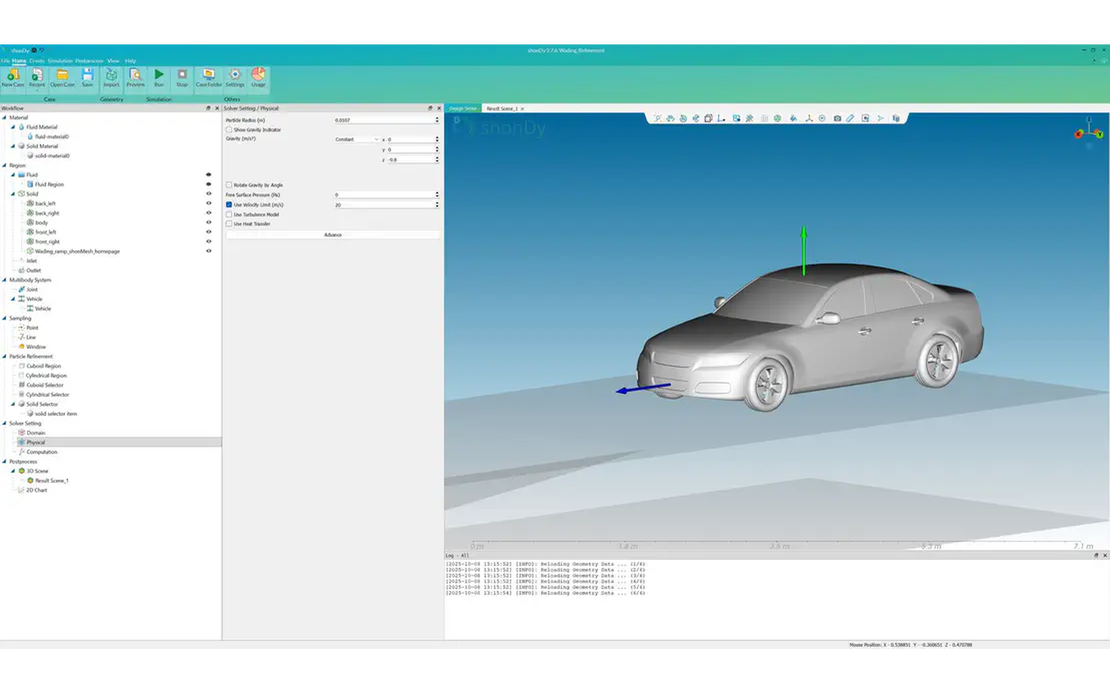Open the Help menu
Image resolution: width=1110 pixels, height=694 pixels.
click(x=130, y=61)
